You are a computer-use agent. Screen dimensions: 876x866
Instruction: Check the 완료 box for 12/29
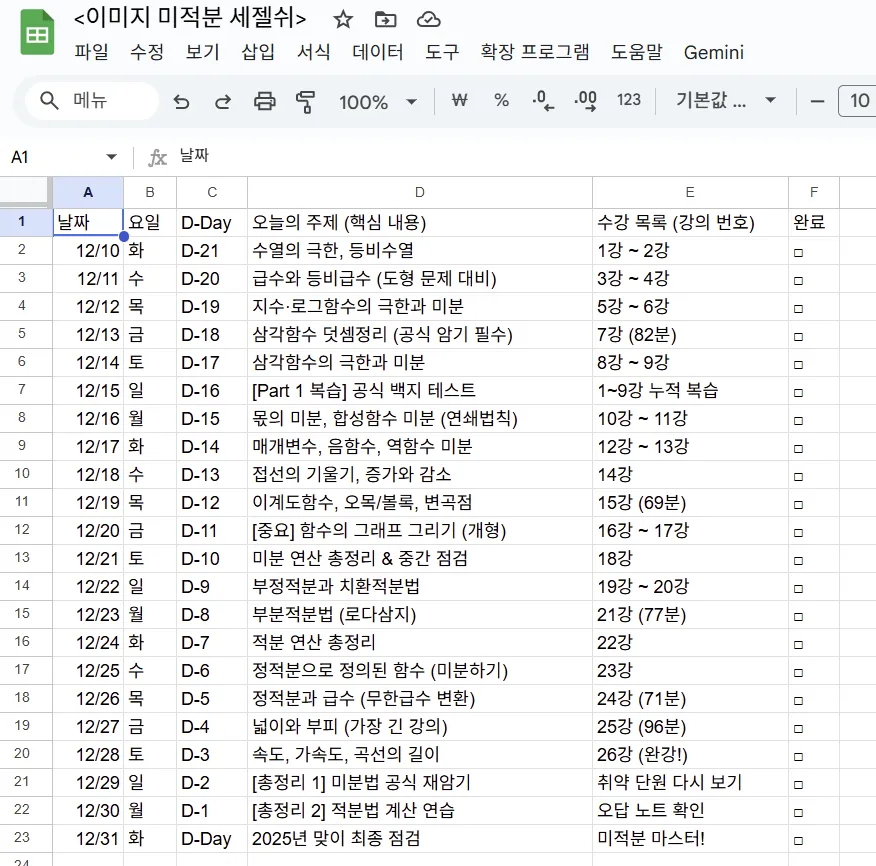(x=798, y=784)
